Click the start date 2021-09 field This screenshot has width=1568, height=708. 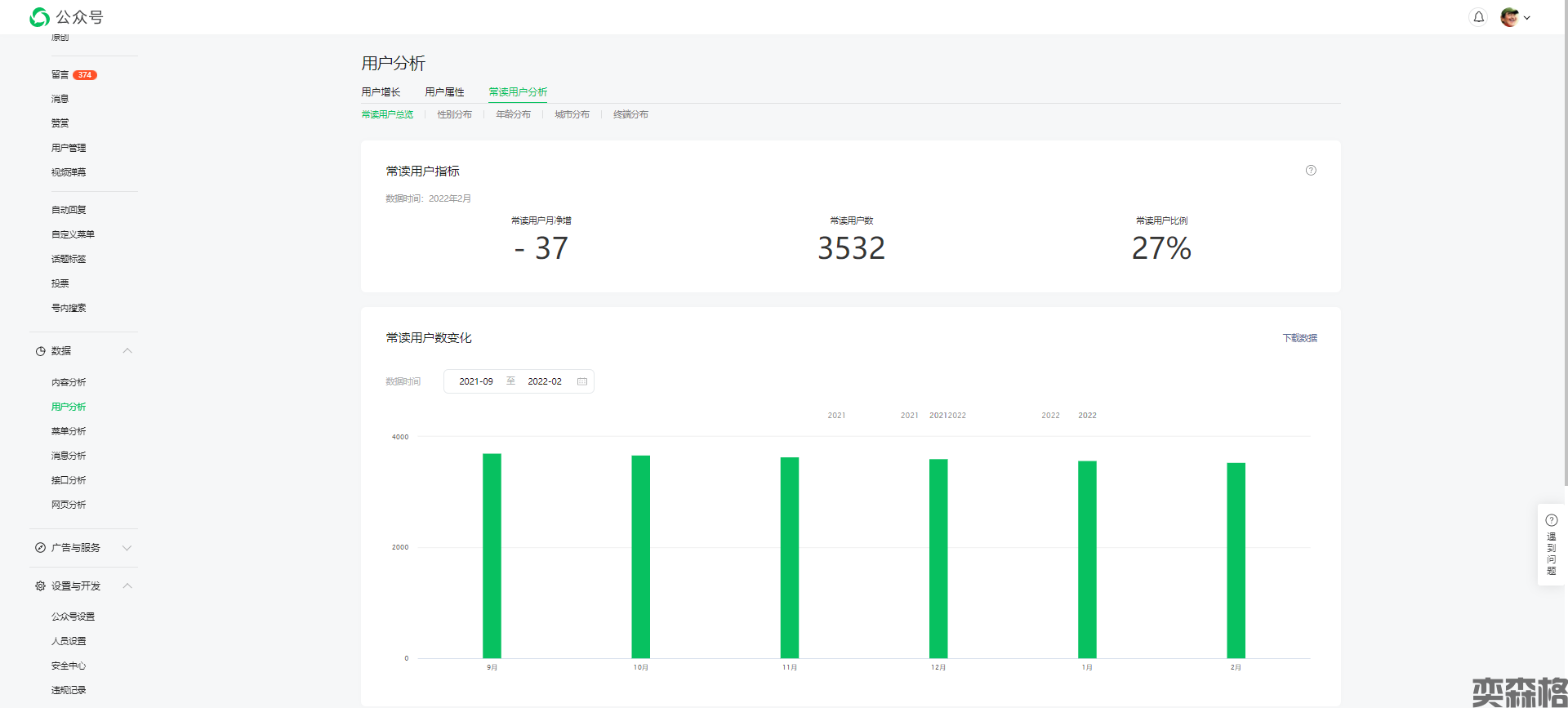coord(476,381)
